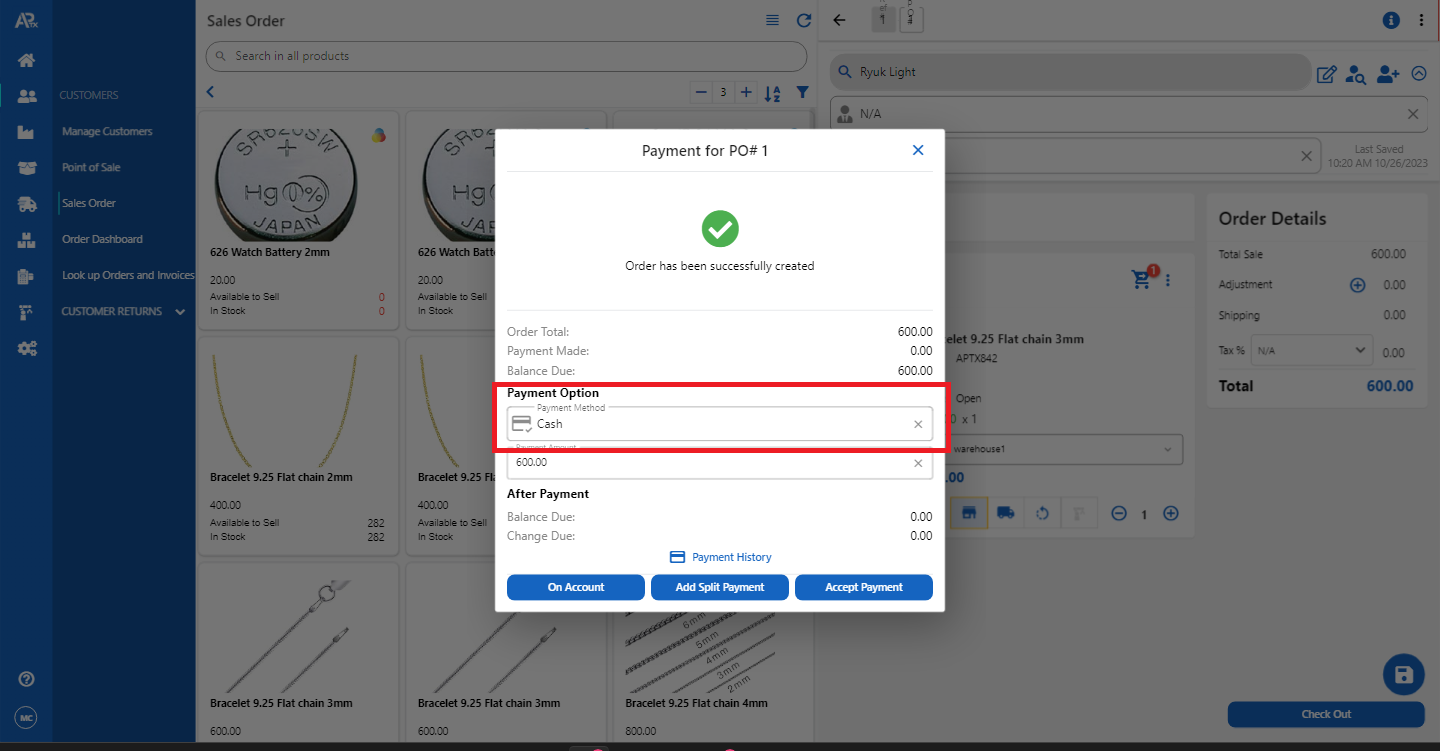1440x751 pixels.
Task: Click the shopping cart icon with badge
Action: coord(1142,279)
